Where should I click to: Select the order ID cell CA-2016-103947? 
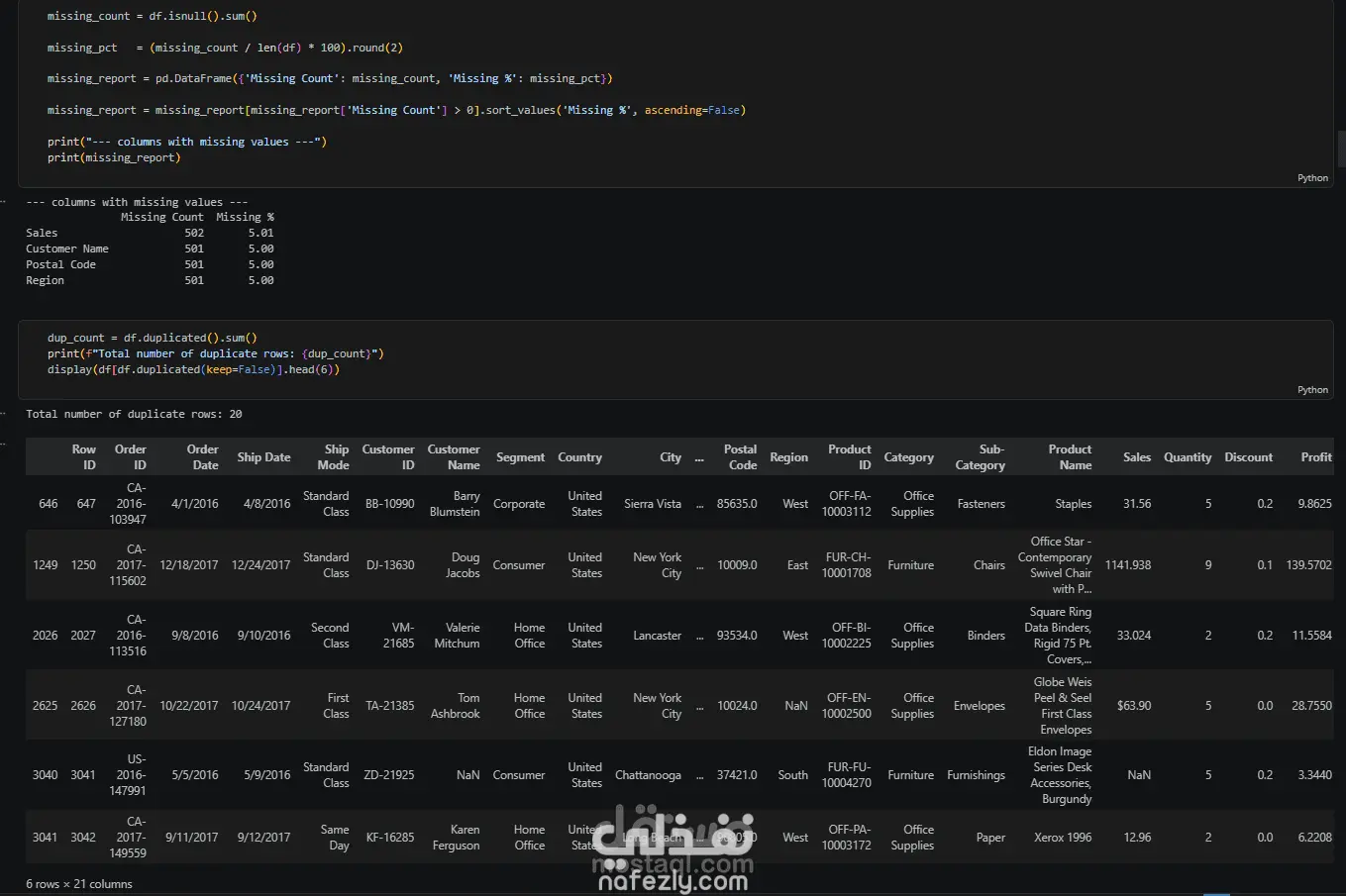[x=128, y=504]
